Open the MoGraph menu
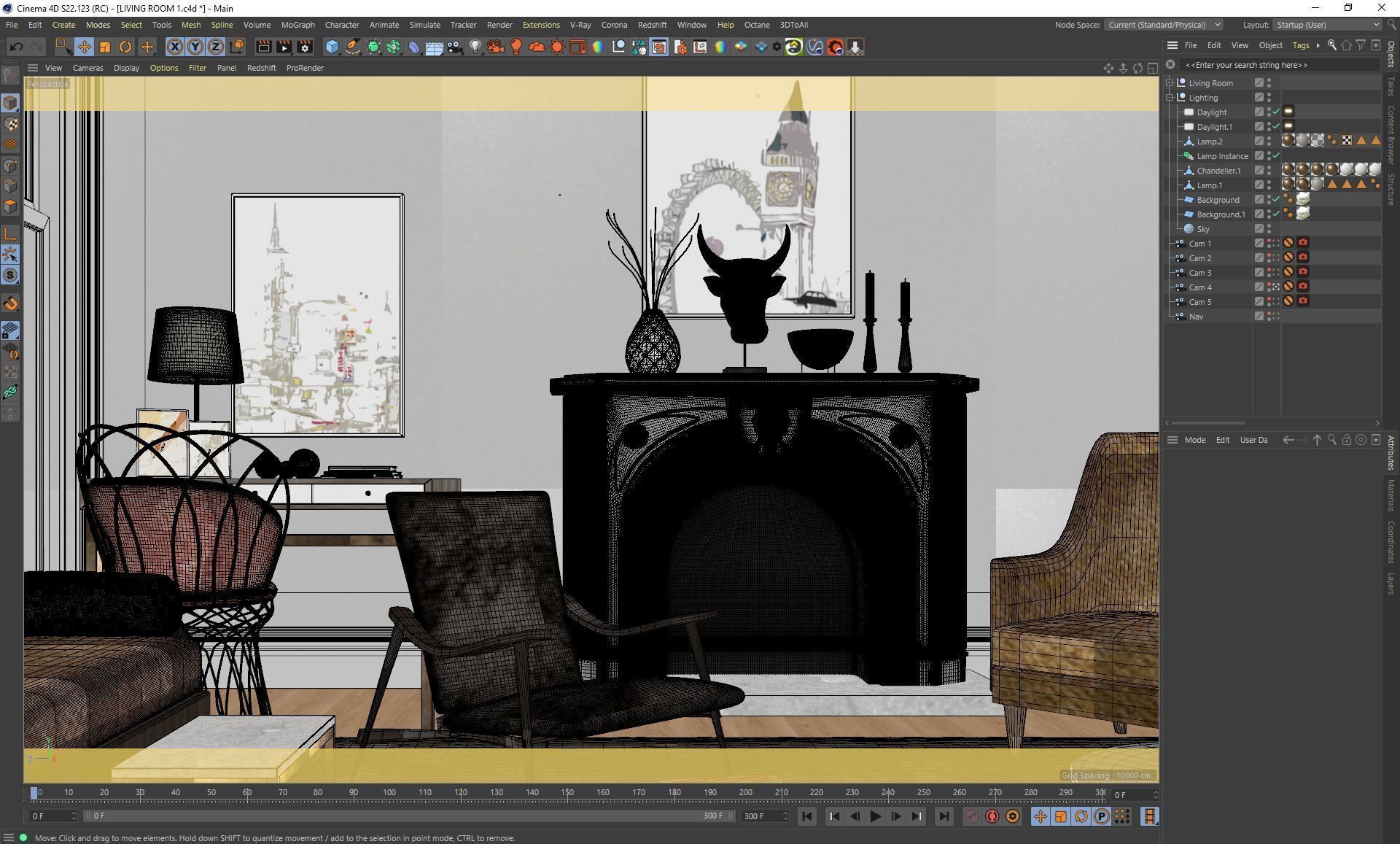The width and height of the screenshot is (1400, 844). click(x=297, y=25)
